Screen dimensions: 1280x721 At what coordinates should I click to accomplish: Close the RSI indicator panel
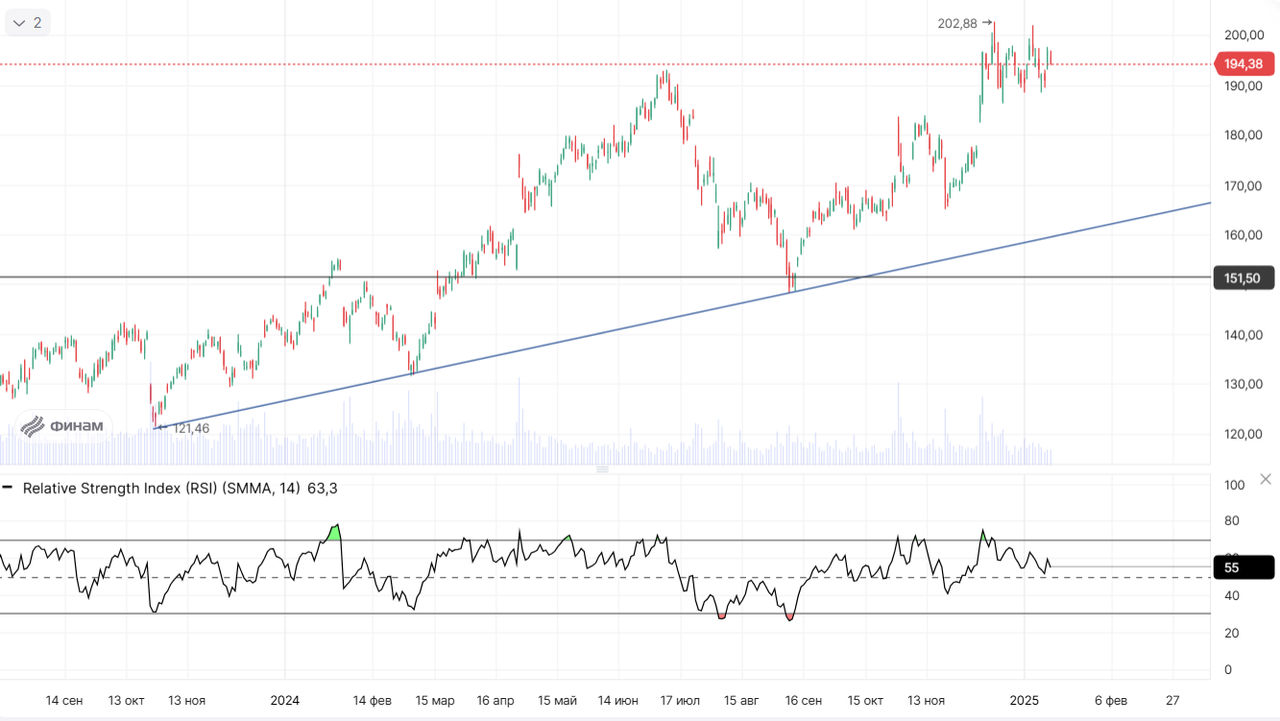tap(1265, 480)
